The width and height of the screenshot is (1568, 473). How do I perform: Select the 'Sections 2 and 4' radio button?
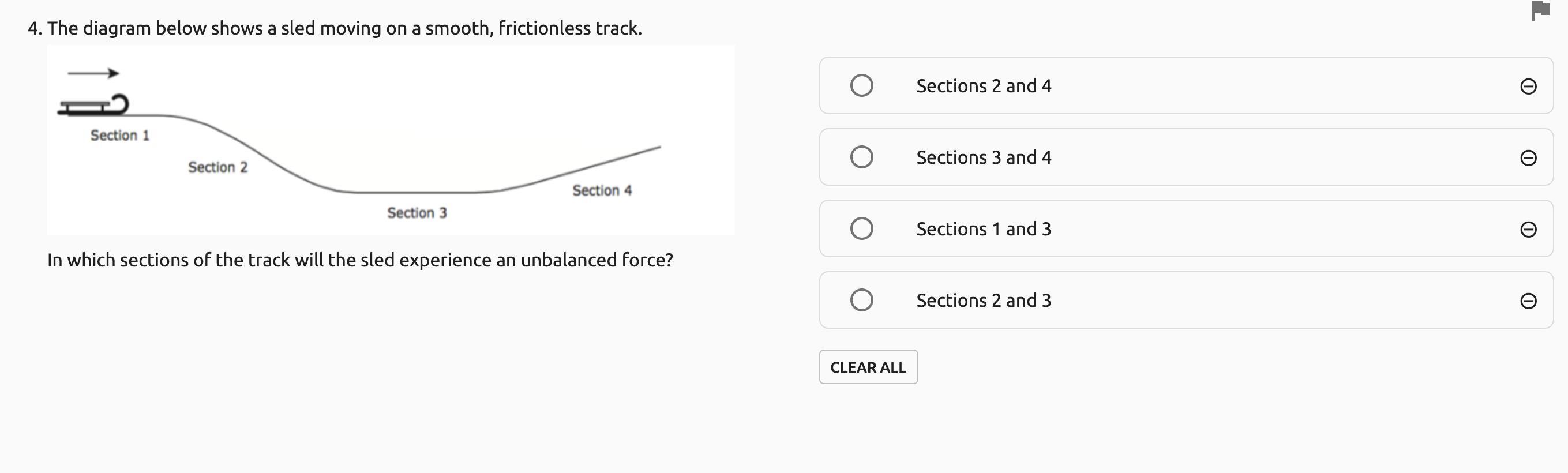click(x=861, y=86)
